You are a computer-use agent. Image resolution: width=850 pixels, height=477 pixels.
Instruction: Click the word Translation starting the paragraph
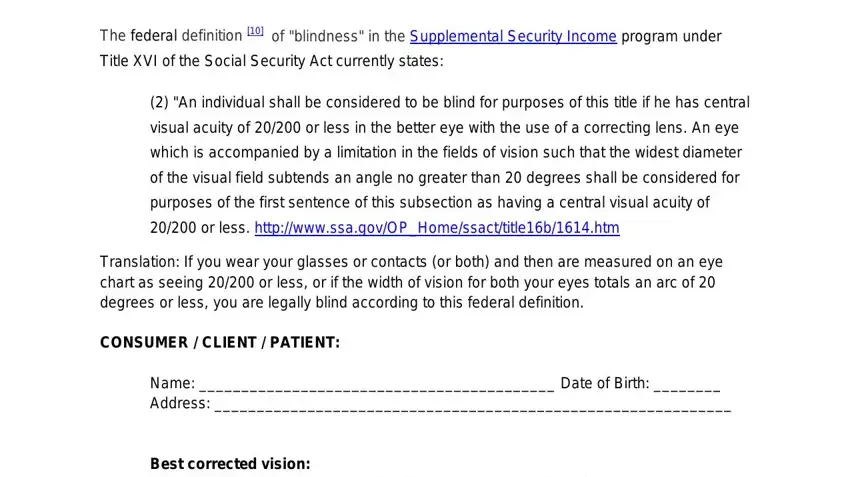[139, 262]
